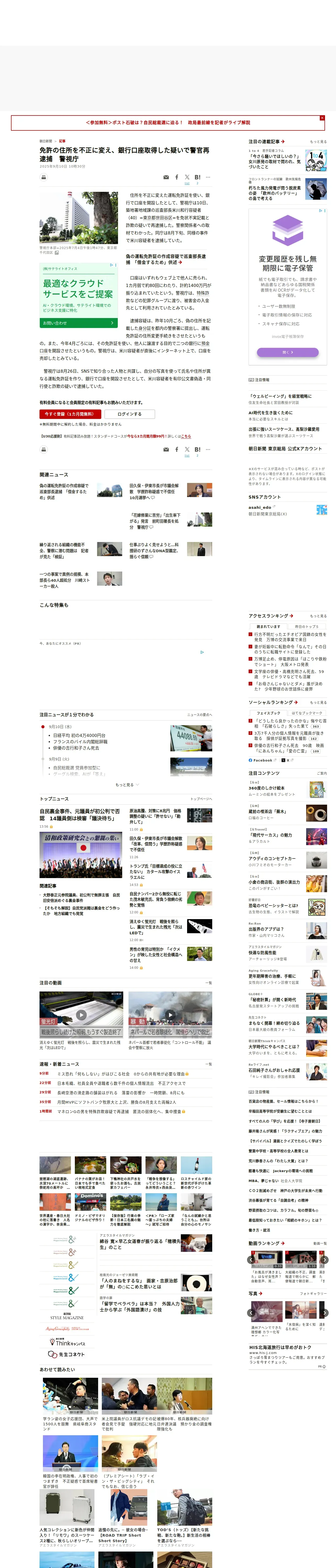Enlarge photo via icon in police HQ caption
This screenshot has width=336, height=1568.
tap(57, 253)
